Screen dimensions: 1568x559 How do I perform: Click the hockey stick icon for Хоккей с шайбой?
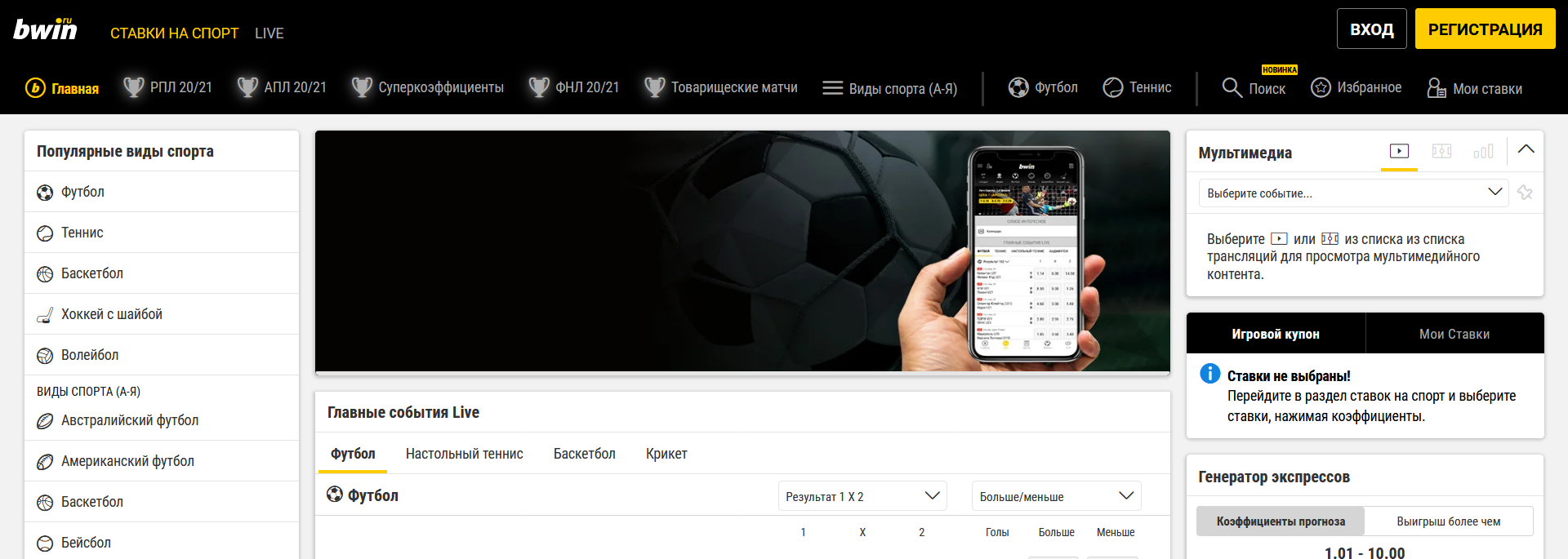45,315
